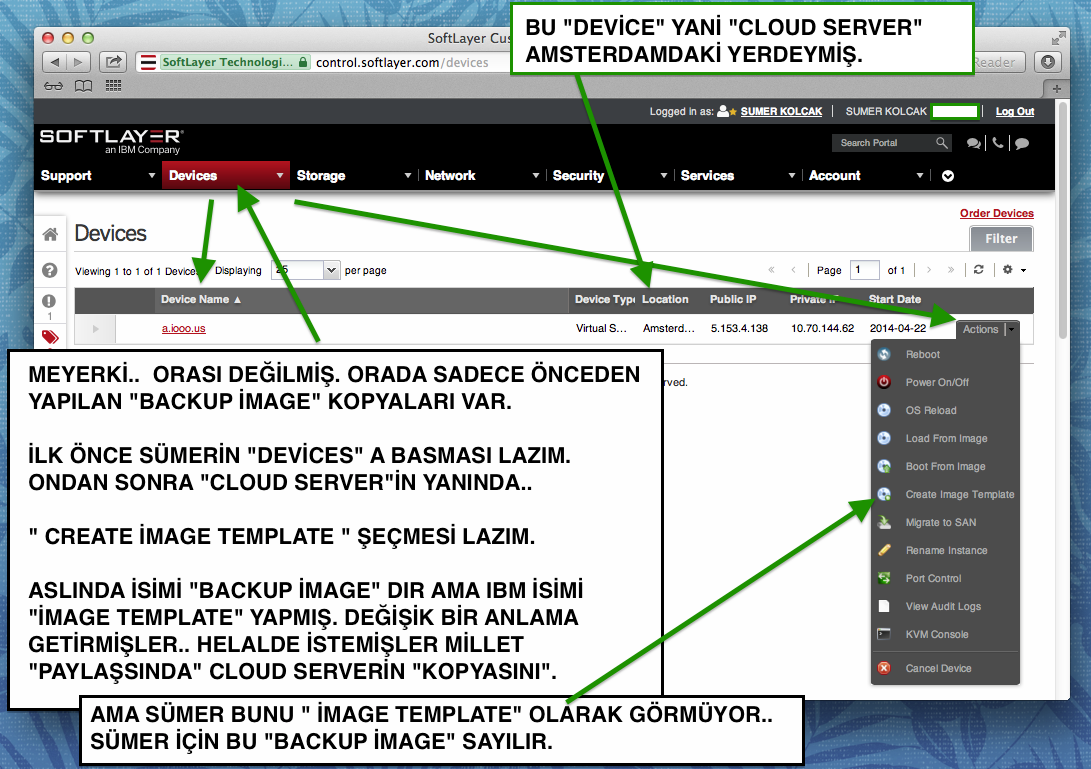Select View Audit Logs
Screen dimensions: 1091x769
click(945, 606)
